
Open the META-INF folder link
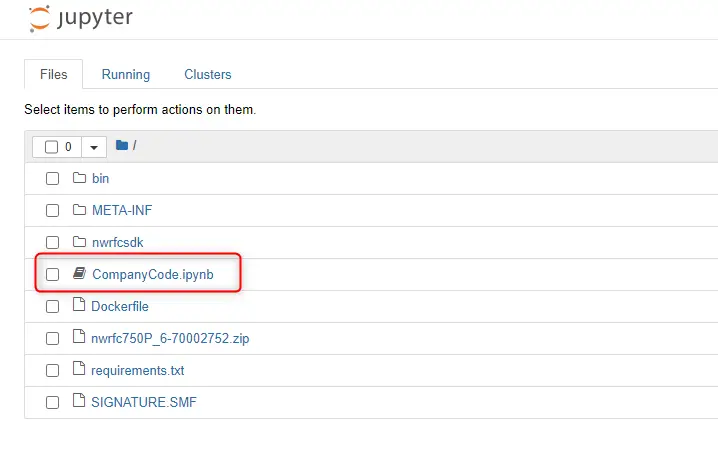click(122, 210)
